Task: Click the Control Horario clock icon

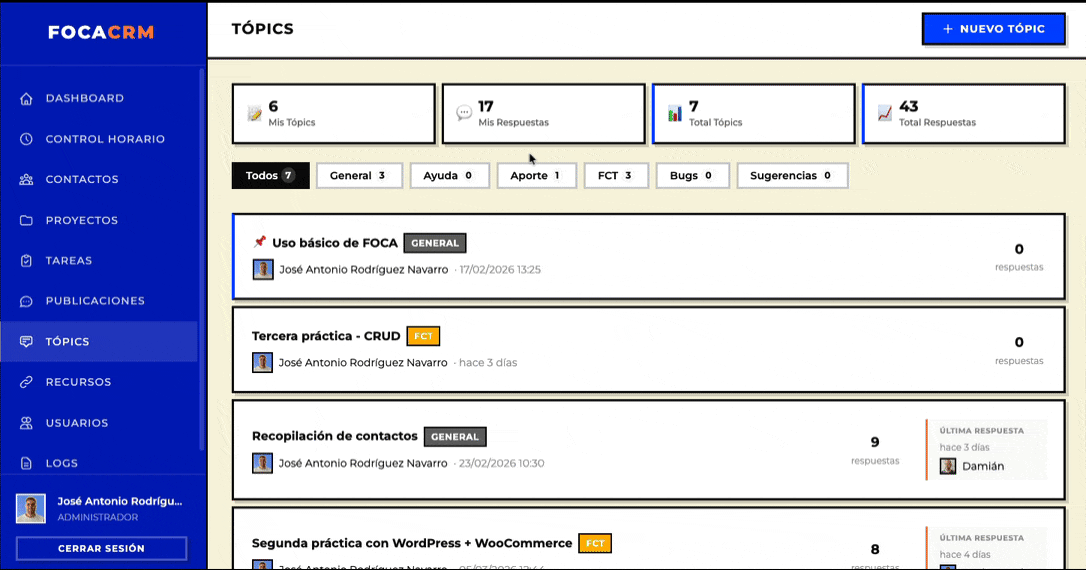Action: 26,139
